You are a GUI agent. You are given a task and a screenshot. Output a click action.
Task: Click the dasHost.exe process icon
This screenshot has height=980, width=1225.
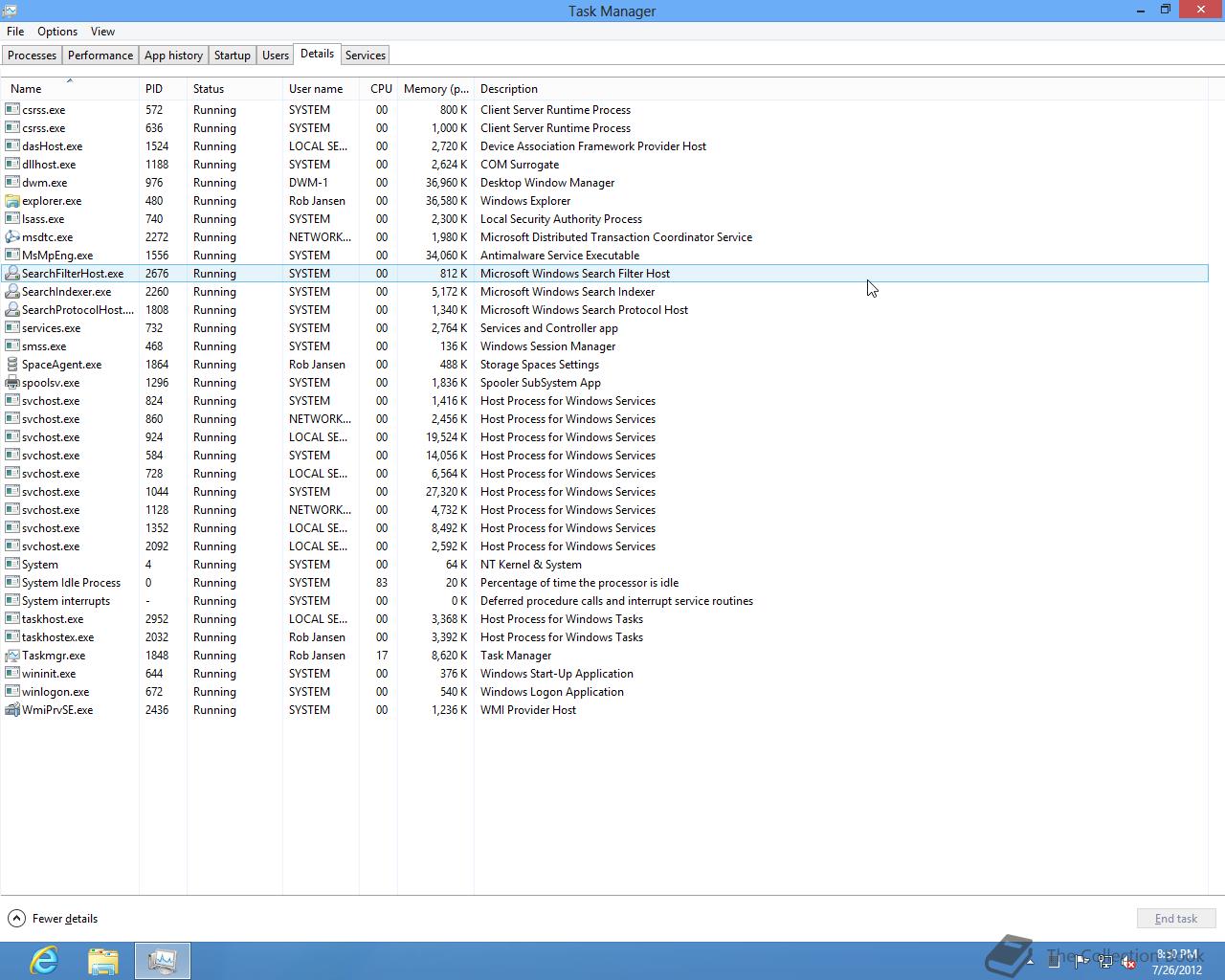(12, 146)
